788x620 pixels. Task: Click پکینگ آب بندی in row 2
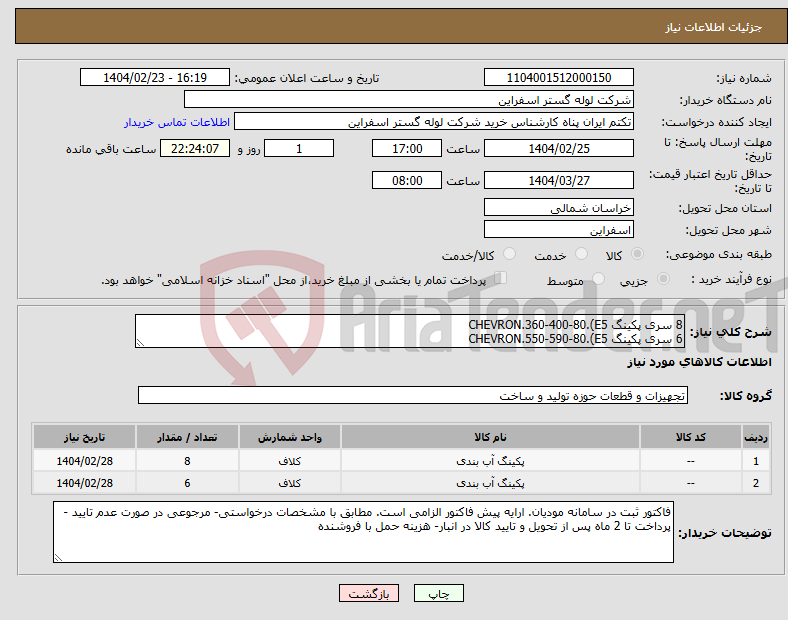coord(490,483)
